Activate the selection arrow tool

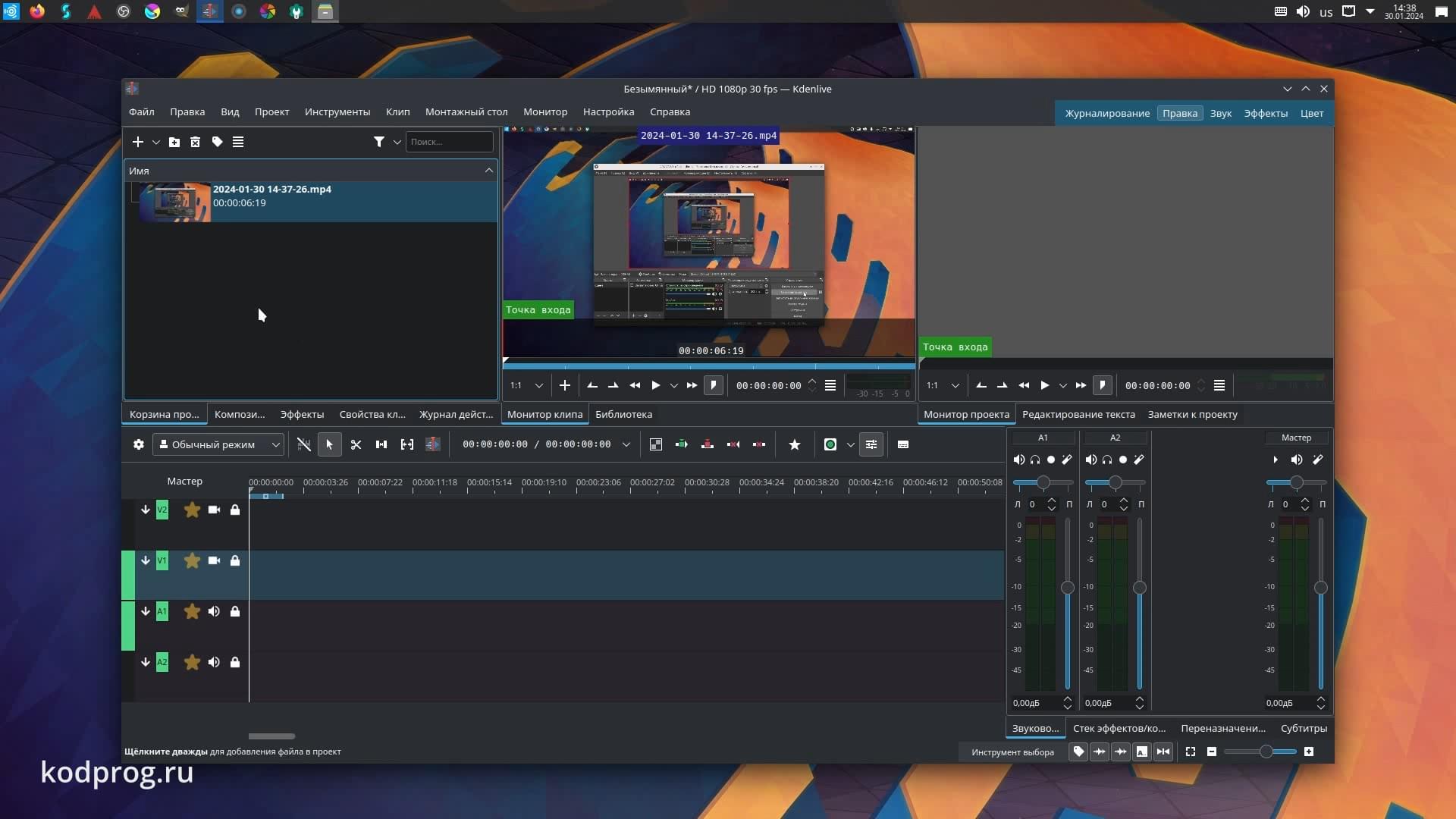(x=329, y=445)
